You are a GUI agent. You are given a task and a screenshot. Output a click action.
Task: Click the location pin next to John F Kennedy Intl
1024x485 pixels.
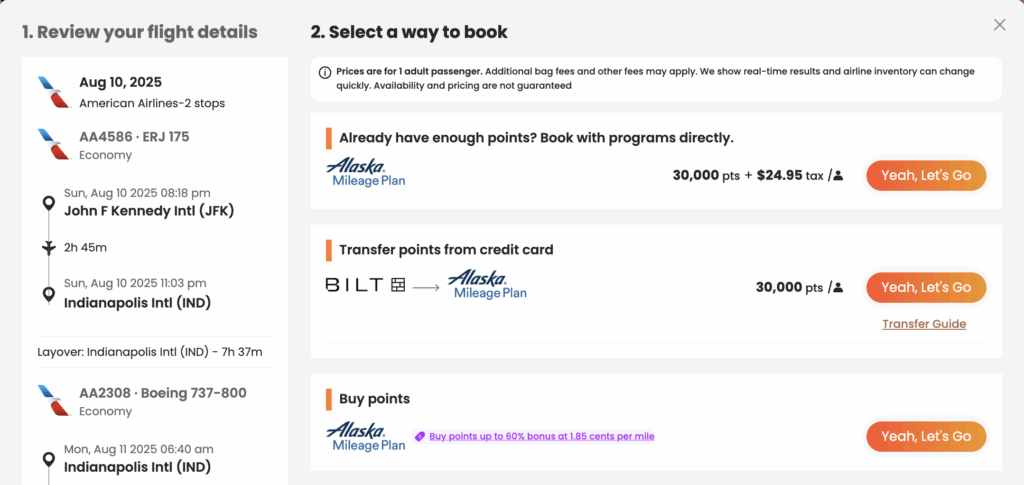49,204
